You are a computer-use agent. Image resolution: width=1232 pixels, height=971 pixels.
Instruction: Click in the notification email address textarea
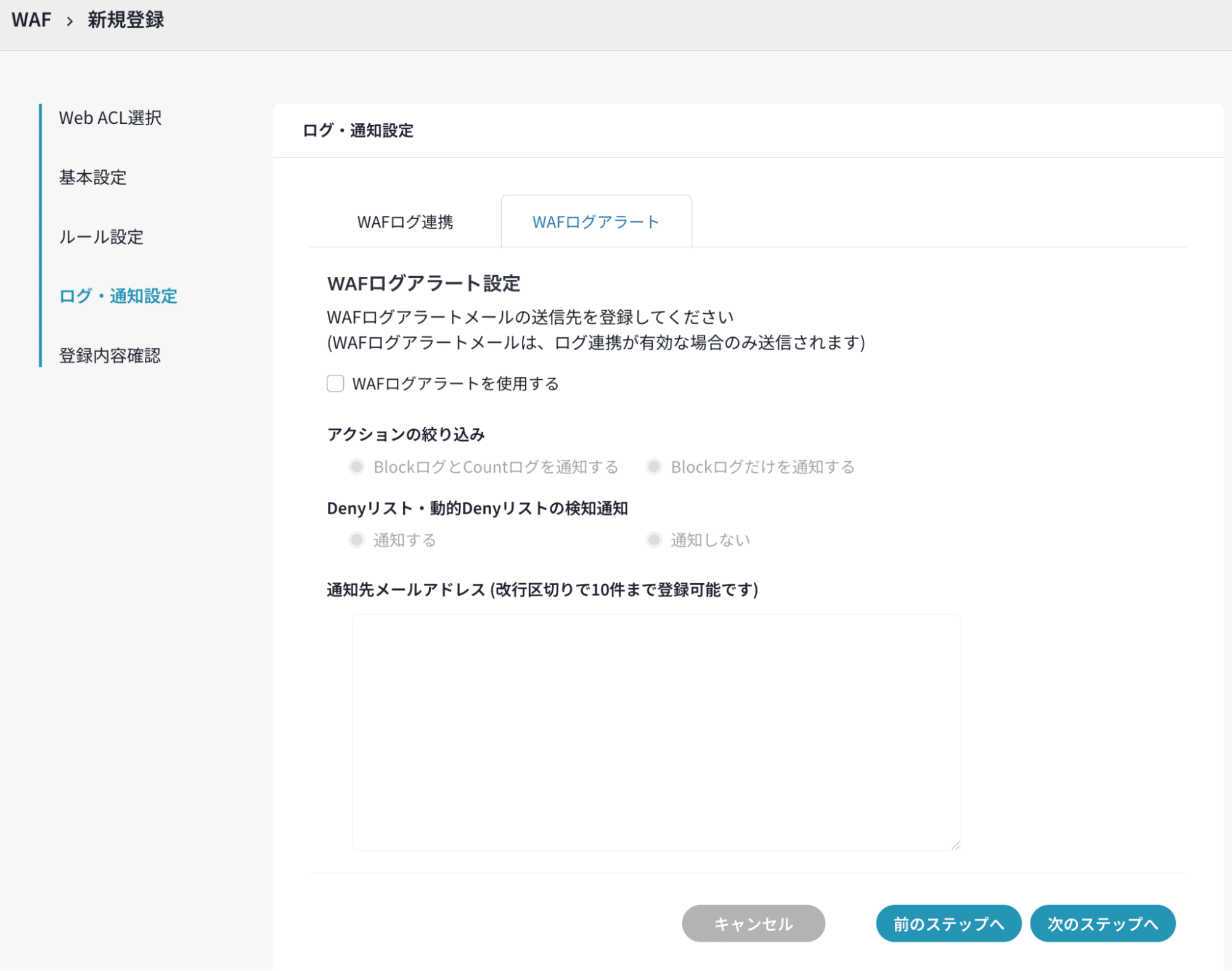coord(656,732)
